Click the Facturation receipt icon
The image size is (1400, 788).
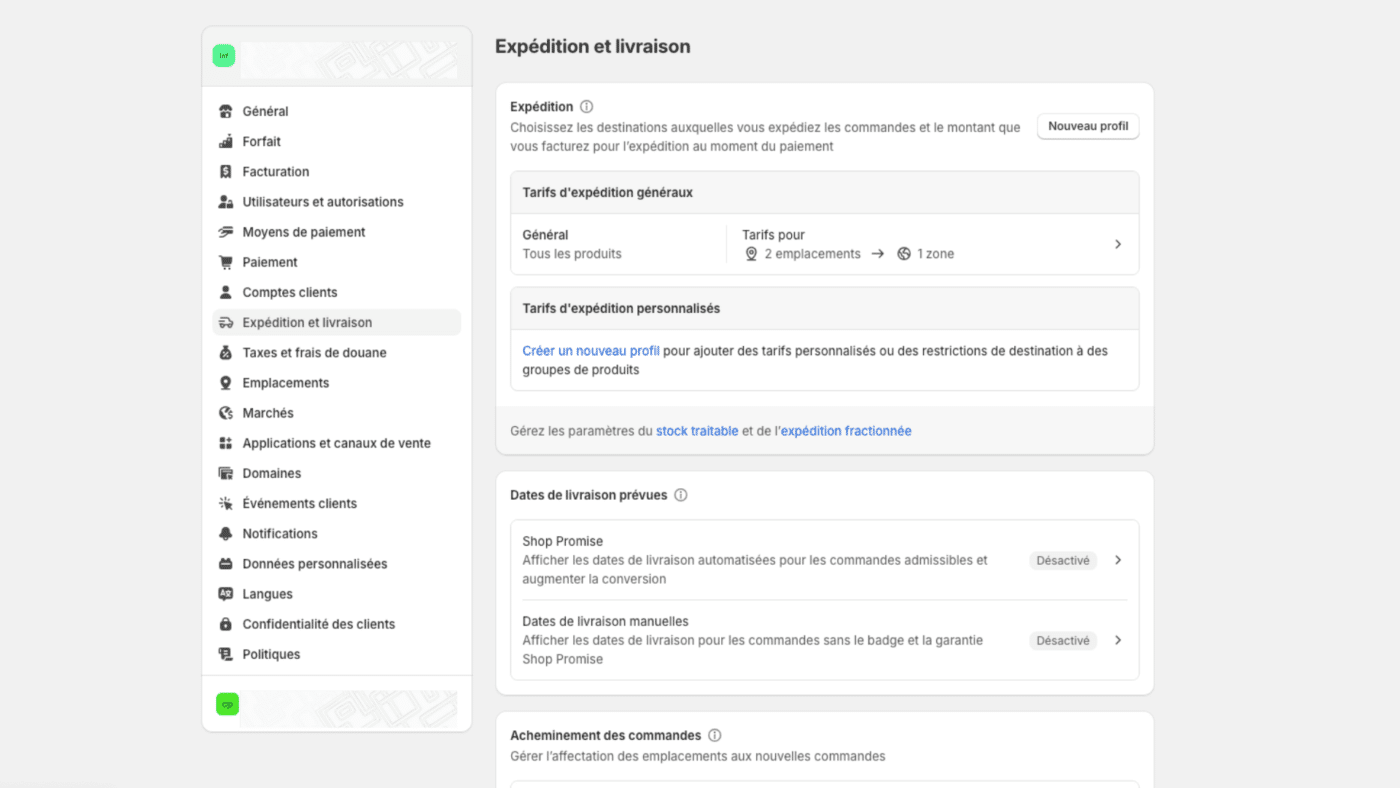coord(225,171)
